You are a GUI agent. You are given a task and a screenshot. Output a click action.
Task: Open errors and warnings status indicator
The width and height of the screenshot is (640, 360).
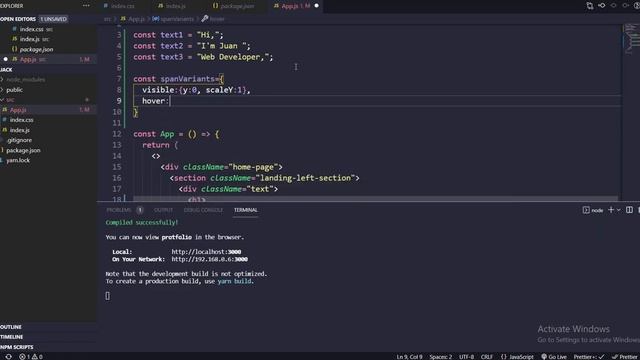pyautogui.click(x=31, y=357)
